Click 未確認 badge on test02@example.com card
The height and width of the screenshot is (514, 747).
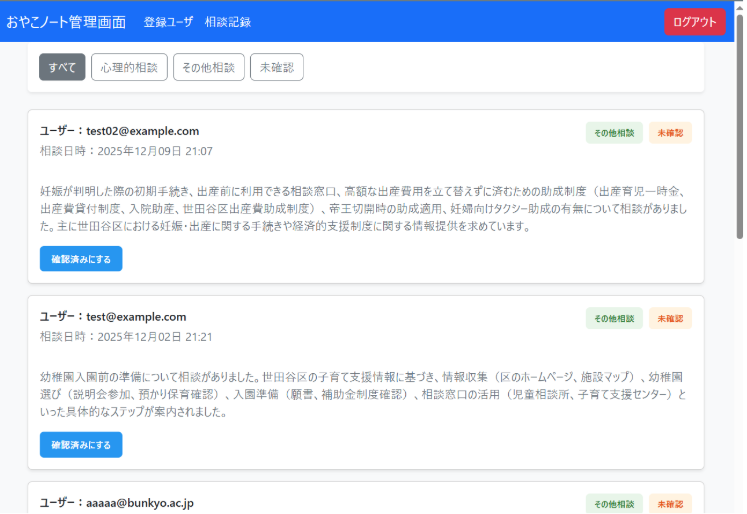[670, 133]
